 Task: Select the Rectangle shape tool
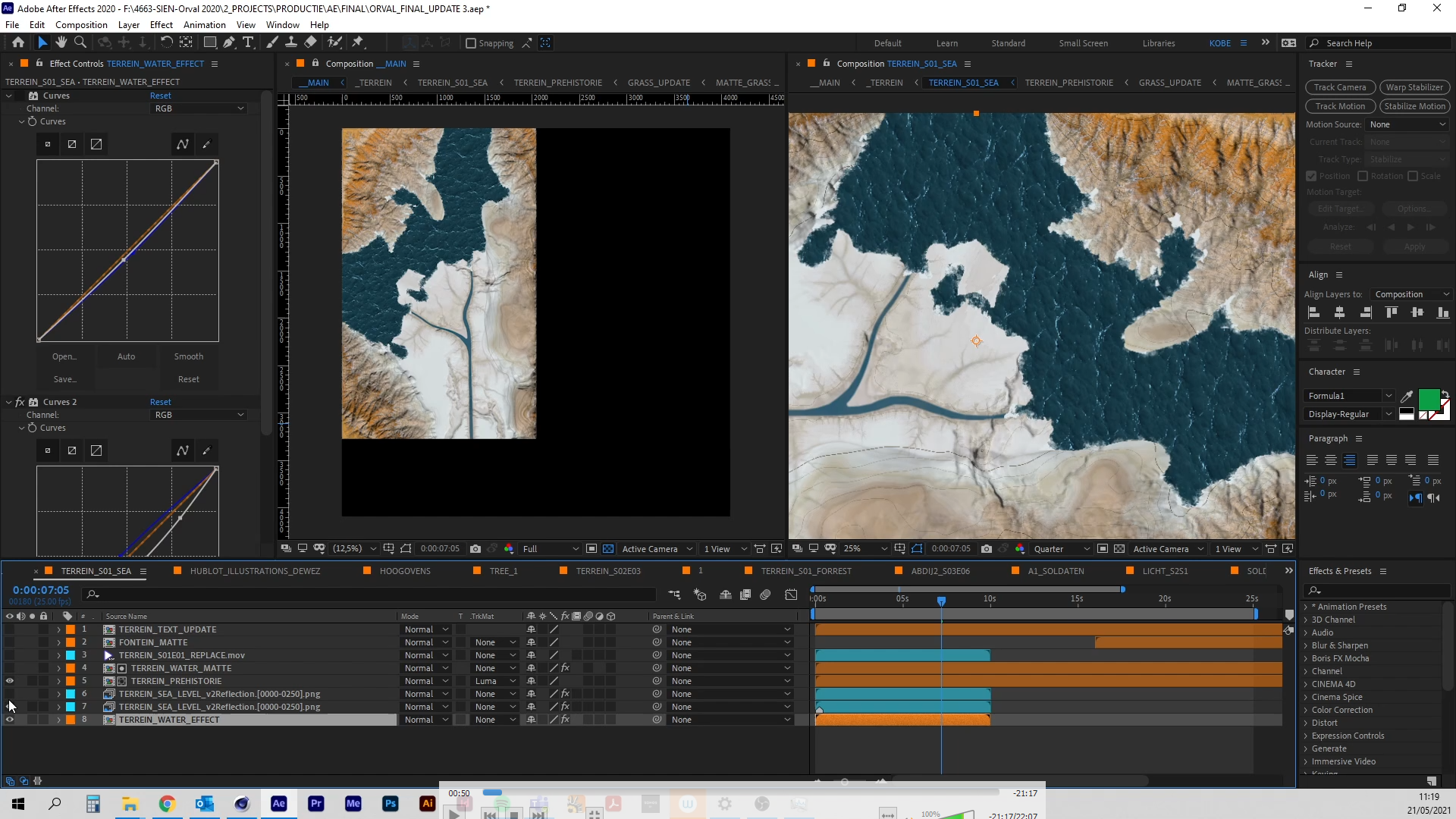point(210,42)
